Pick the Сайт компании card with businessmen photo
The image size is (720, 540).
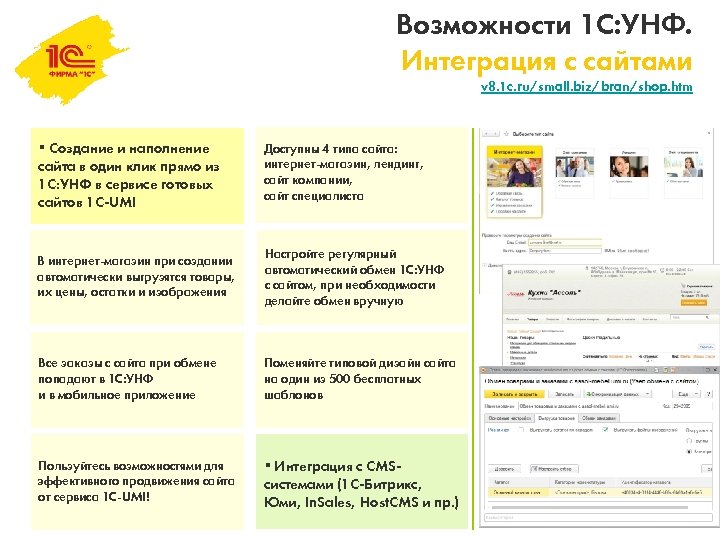574,173
